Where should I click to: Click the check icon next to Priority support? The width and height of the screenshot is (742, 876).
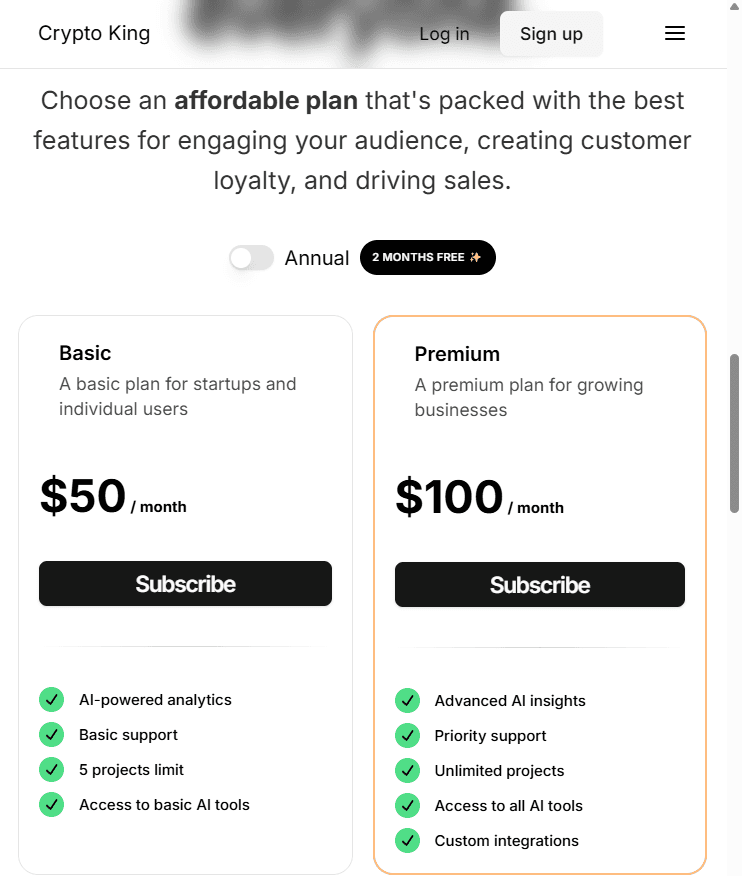coord(407,736)
